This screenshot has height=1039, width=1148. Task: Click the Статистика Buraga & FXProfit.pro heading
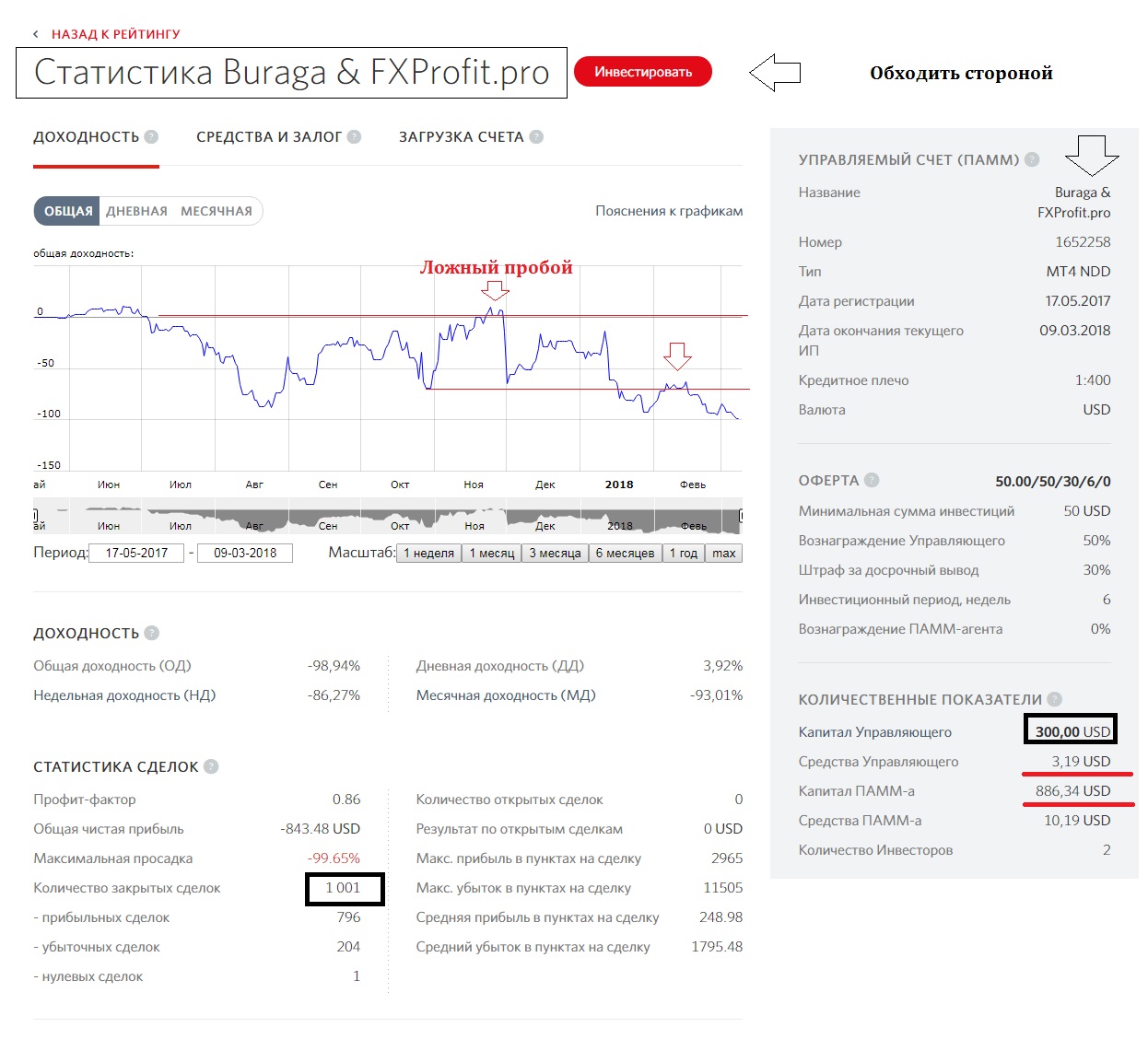click(x=291, y=73)
